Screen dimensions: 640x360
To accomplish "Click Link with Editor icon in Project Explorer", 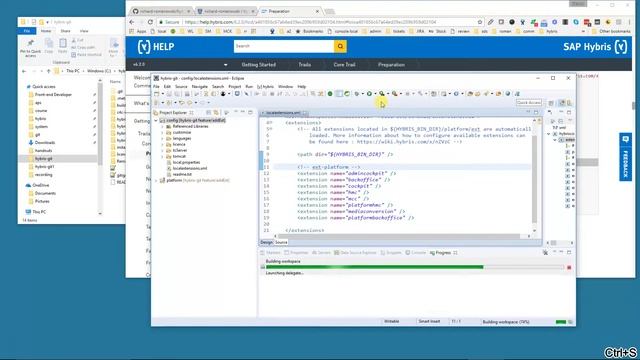I will (x=216, y=112).
